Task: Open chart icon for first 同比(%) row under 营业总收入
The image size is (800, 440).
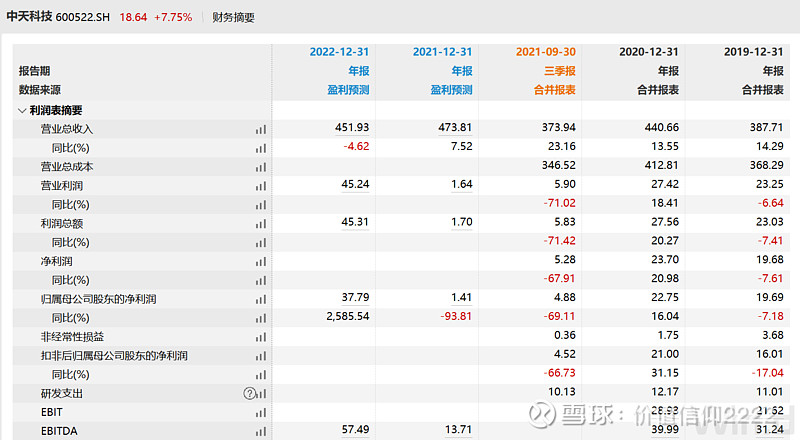Action: [261, 149]
